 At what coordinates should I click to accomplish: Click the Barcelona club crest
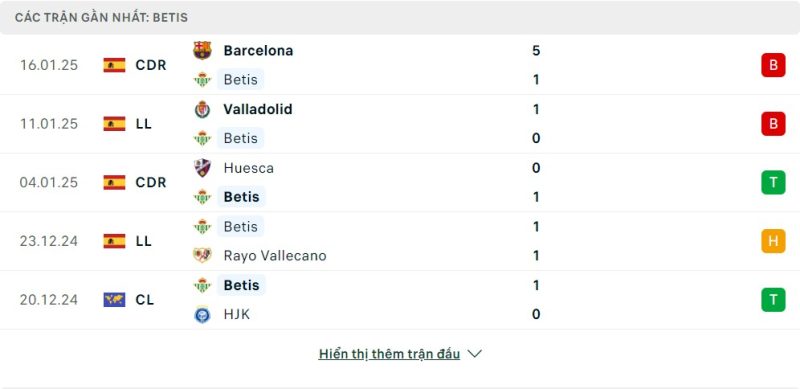pos(203,51)
